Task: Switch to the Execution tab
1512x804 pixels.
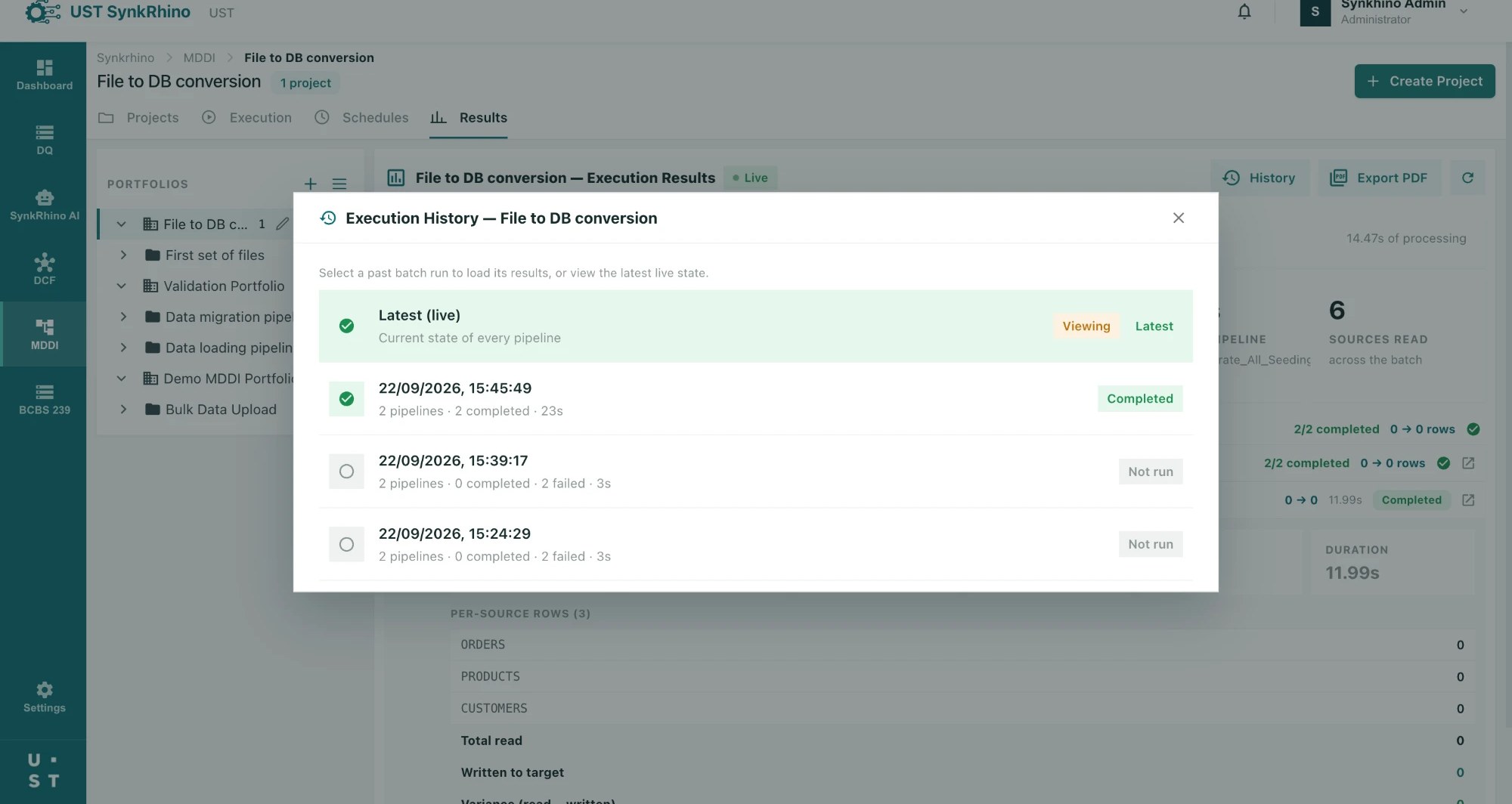Action: [246, 117]
